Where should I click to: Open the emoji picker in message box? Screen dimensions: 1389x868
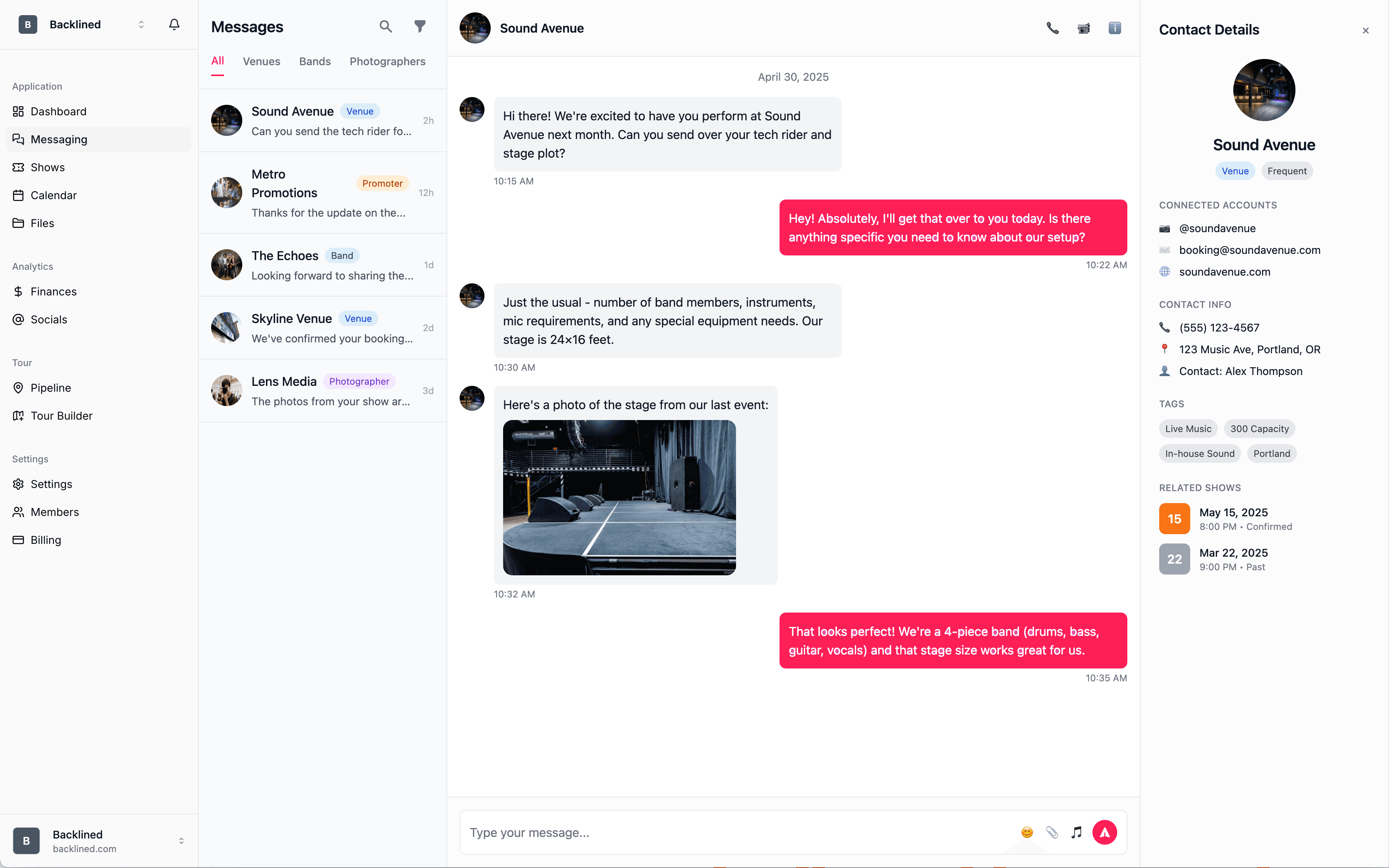click(x=1027, y=832)
